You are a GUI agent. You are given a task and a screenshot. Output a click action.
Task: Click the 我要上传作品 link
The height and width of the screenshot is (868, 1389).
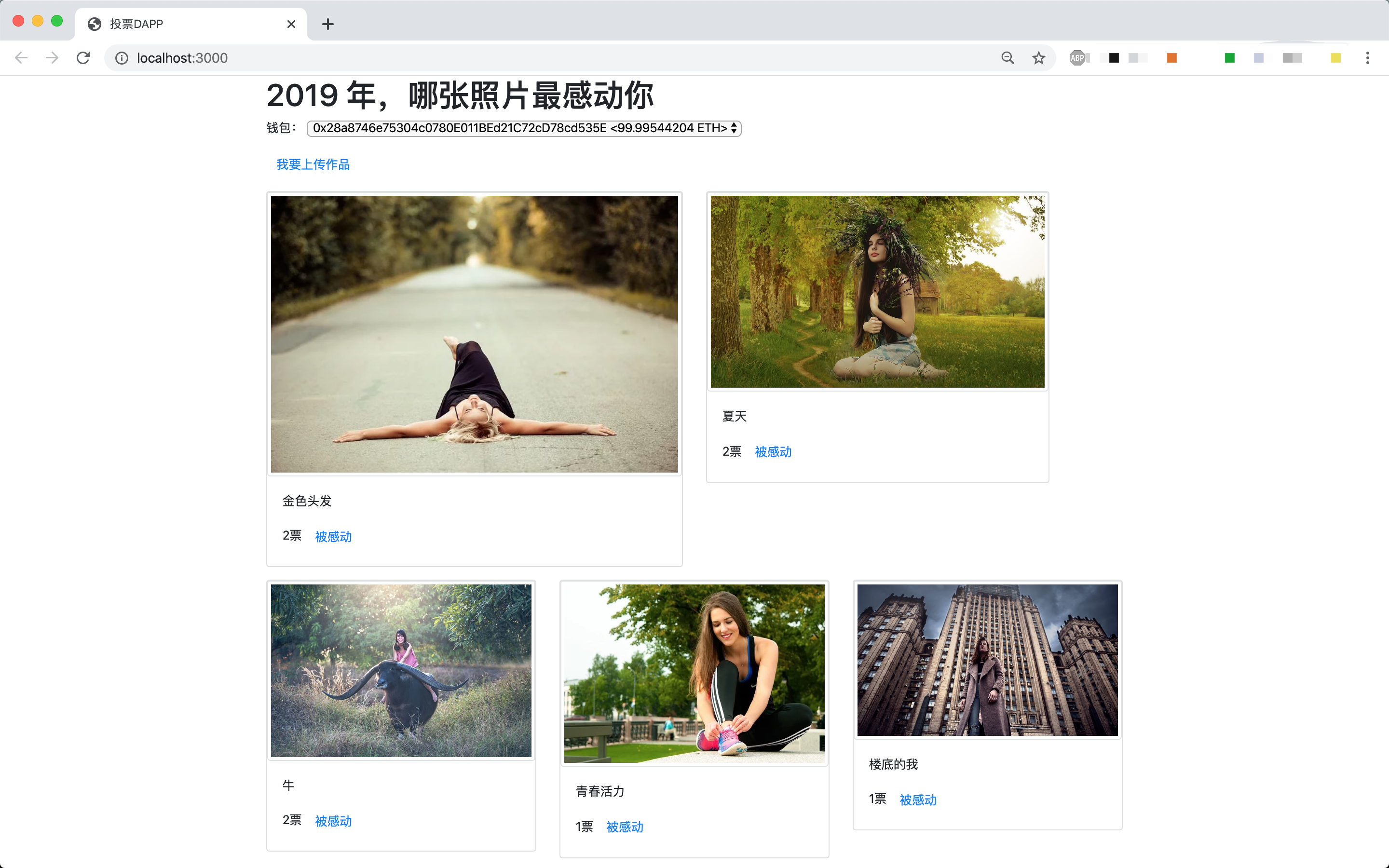313,165
